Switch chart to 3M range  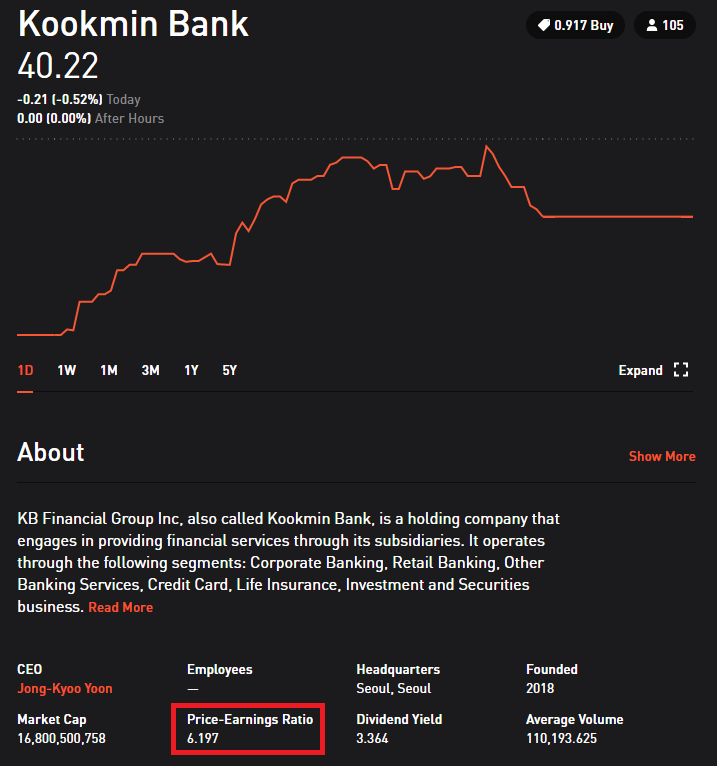(x=150, y=370)
